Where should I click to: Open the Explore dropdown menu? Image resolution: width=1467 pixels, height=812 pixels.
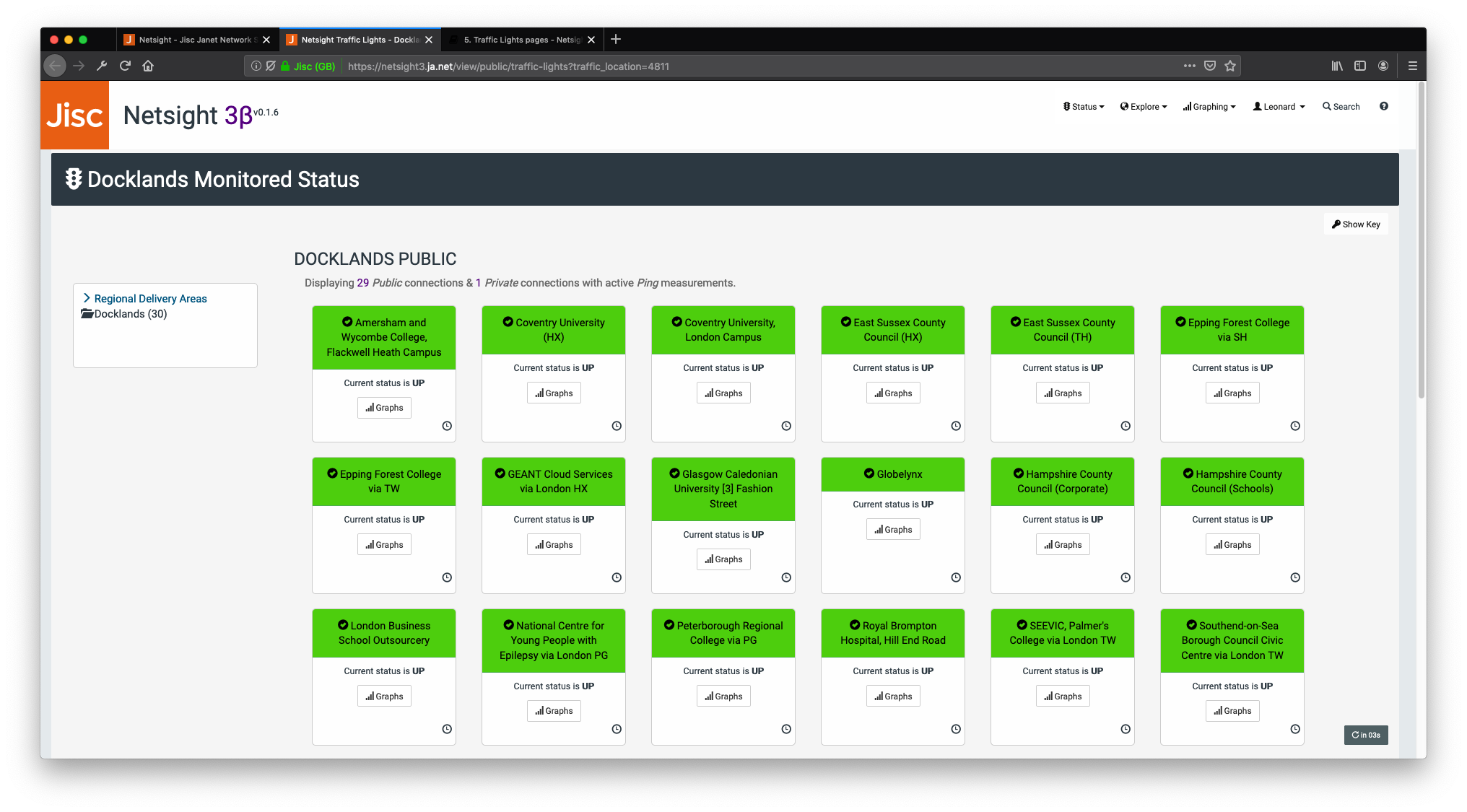[1144, 107]
